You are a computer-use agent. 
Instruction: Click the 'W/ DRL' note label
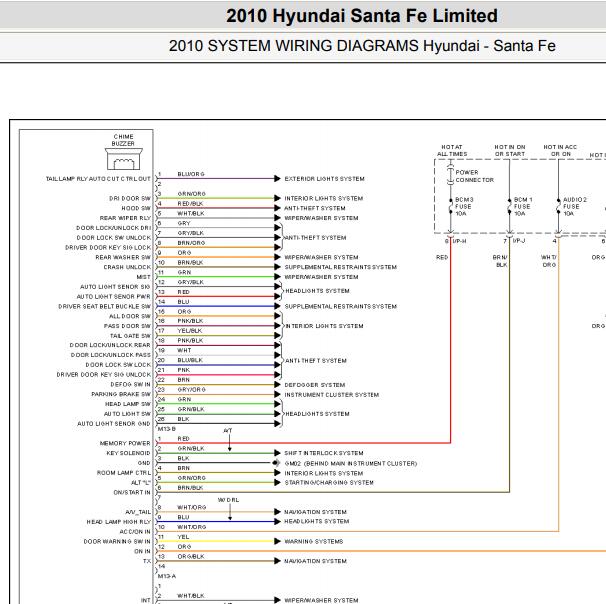click(228, 500)
